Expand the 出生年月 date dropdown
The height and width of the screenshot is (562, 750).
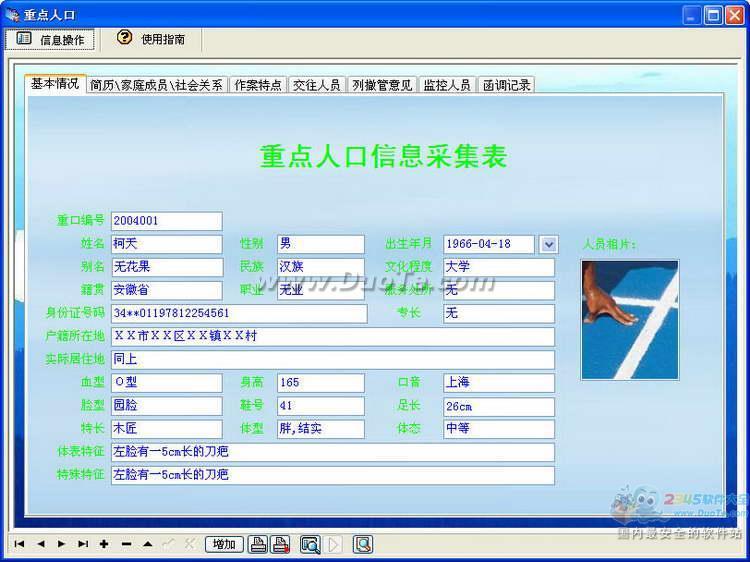(548, 244)
